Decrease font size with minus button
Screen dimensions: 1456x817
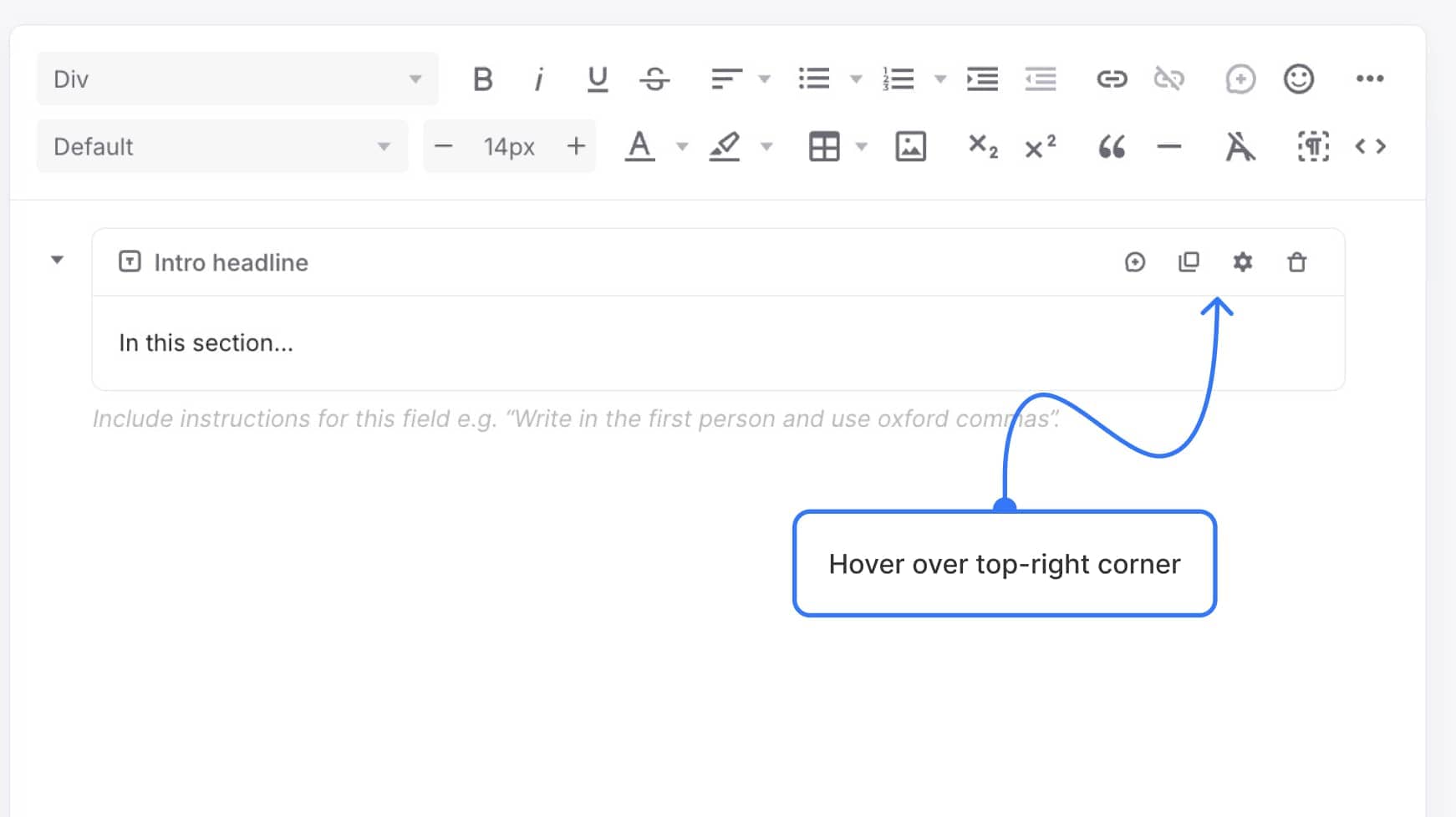pyautogui.click(x=444, y=146)
